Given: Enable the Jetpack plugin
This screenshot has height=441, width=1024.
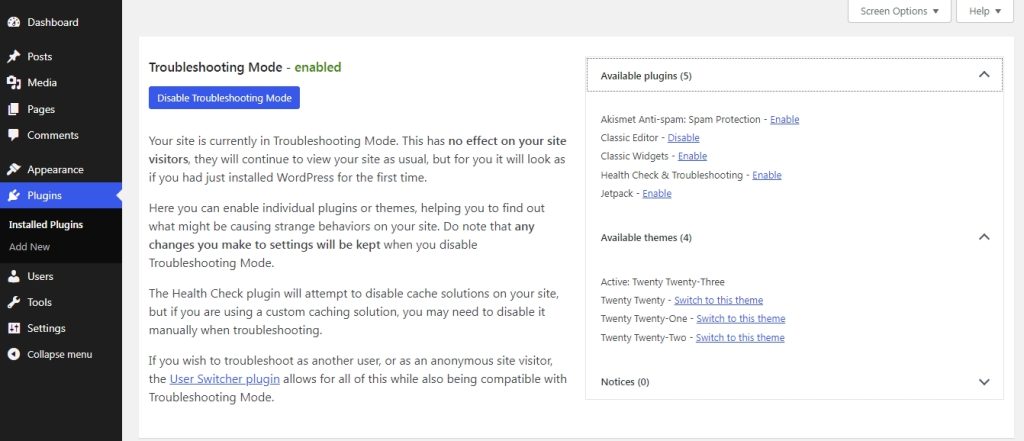Looking at the screenshot, I should (657, 193).
